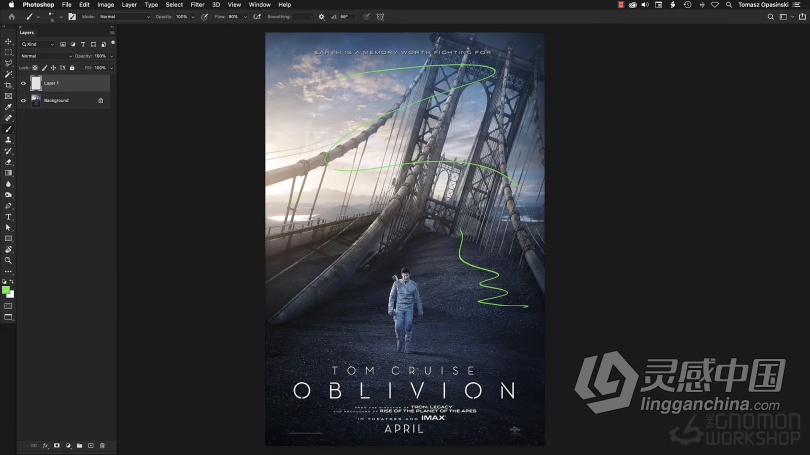Image resolution: width=810 pixels, height=455 pixels.
Task: Swap foreground and background colors
Action: coord(12,281)
